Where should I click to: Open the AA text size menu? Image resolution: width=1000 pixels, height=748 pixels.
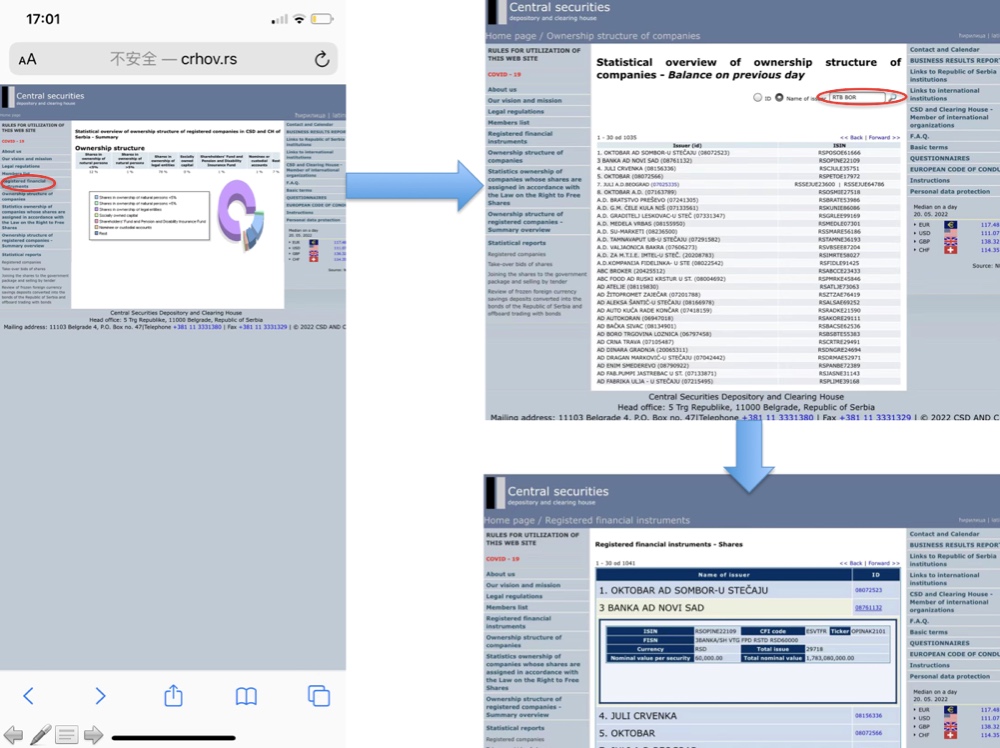(27, 60)
